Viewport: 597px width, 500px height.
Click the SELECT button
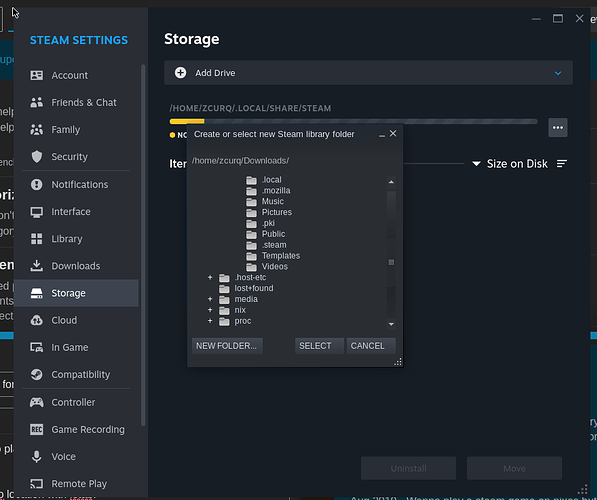tap(319, 346)
